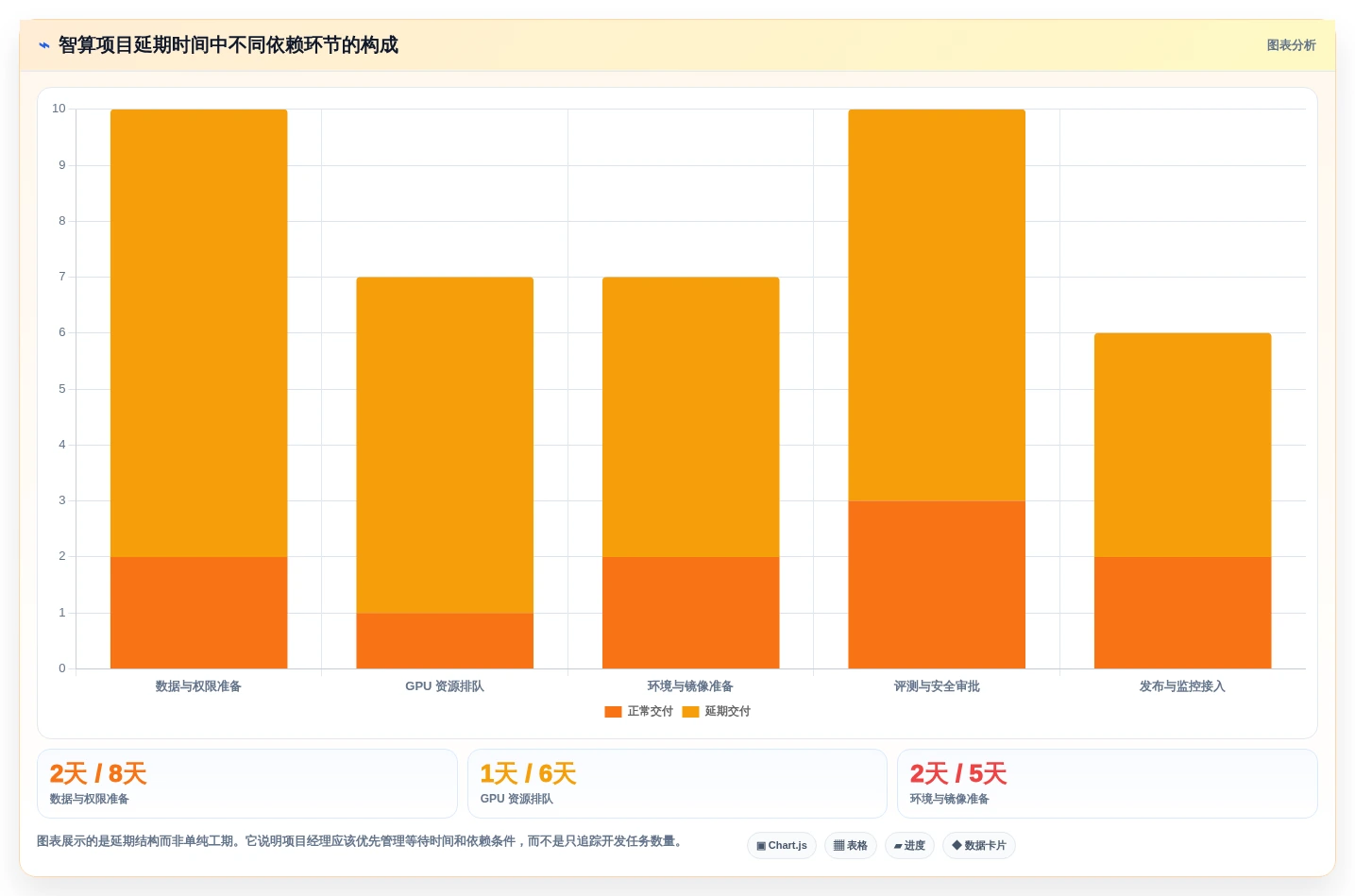Click the chart title 智算项目延期时间中不同依赖环节的构成
The image size is (1355, 896).
229,45
